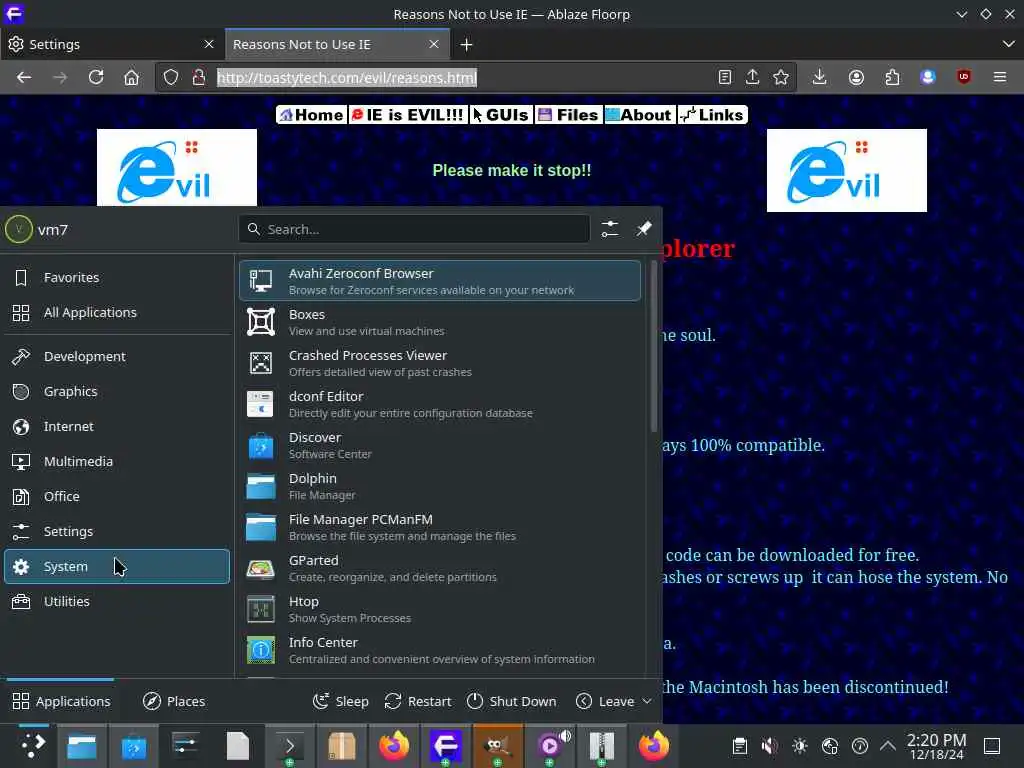Pin the application launcher open
Image resolution: width=1024 pixels, height=768 pixels.
644,229
